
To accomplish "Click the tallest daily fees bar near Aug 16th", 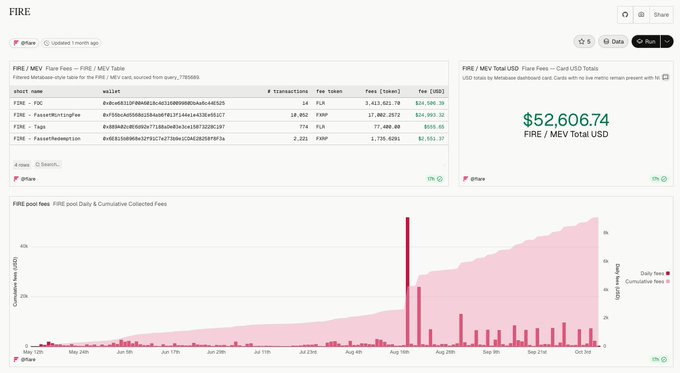I will point(408,281).
